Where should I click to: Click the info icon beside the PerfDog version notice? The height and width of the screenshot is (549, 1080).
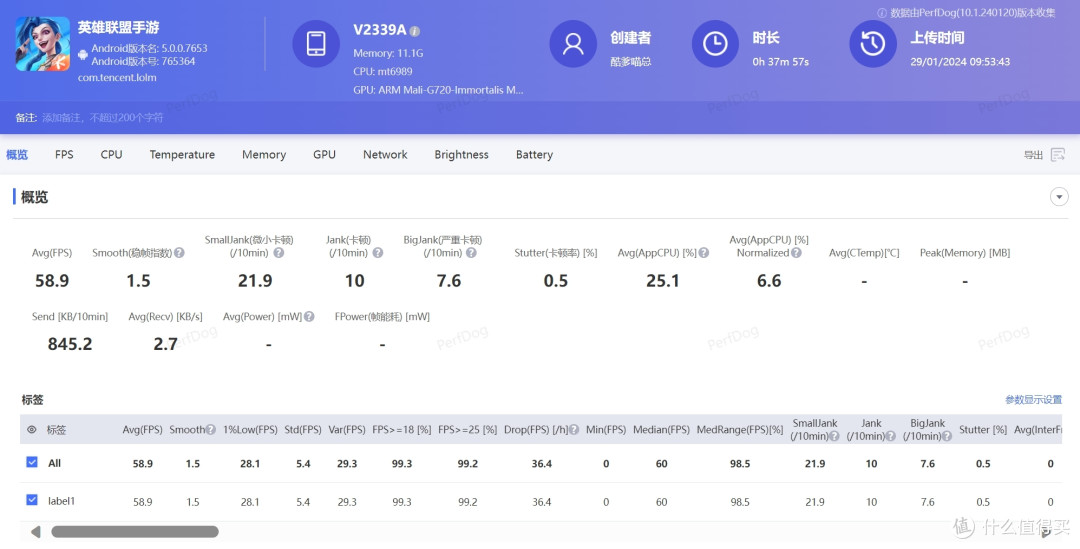(x=882, y=13)
